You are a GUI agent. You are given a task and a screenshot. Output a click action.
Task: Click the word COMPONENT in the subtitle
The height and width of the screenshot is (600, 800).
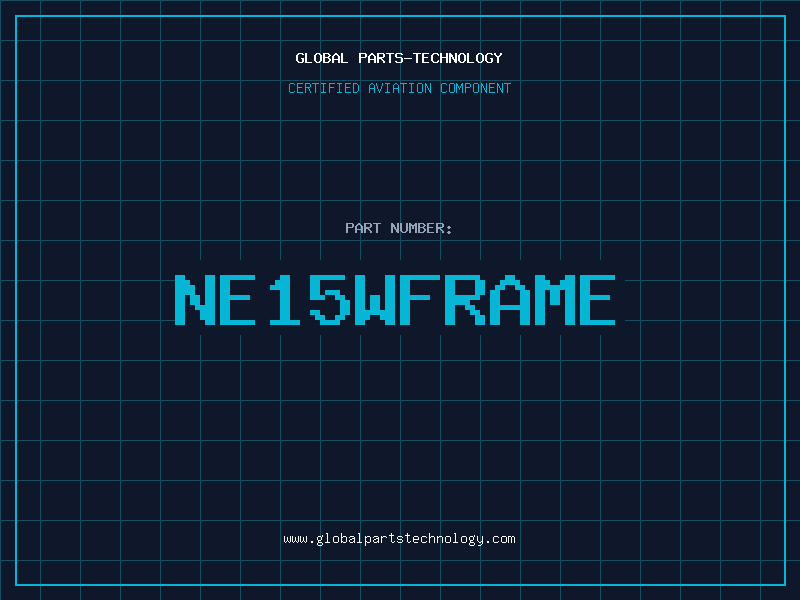click(476, 89)
